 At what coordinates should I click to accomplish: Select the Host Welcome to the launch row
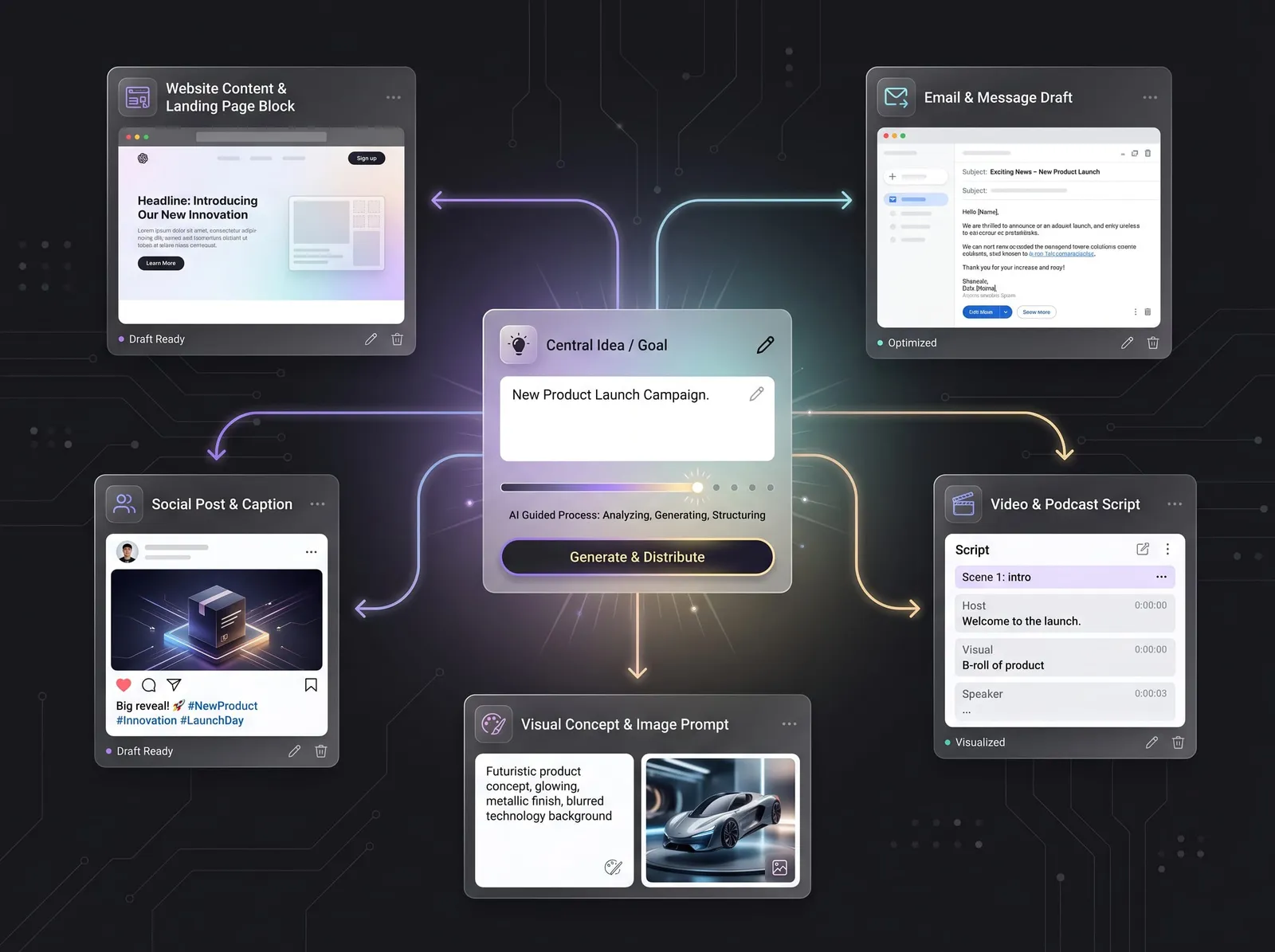tap(1065, 613)
